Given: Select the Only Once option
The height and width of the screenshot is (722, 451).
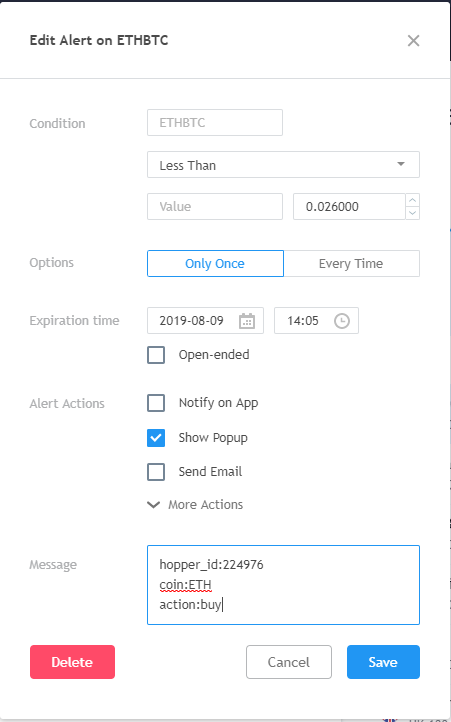Looking at the screenshot, I should (x=215, y=263).
